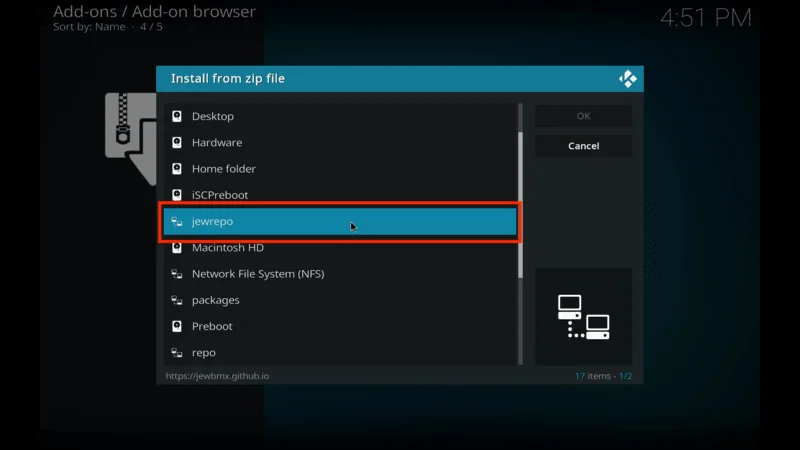This screenshot has width=800, height=450.
Task: Click the 4:51 PM clock
Action: point(706,18)
